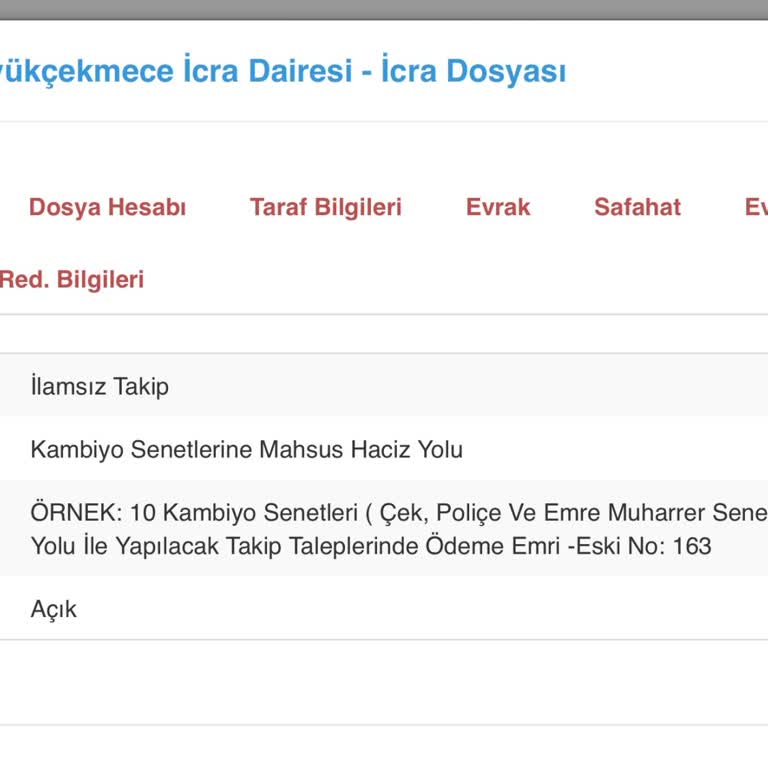The height and width of the screenshot is (768, 768).
Task: Show the Safahat tab
Action: pos(637,207)
